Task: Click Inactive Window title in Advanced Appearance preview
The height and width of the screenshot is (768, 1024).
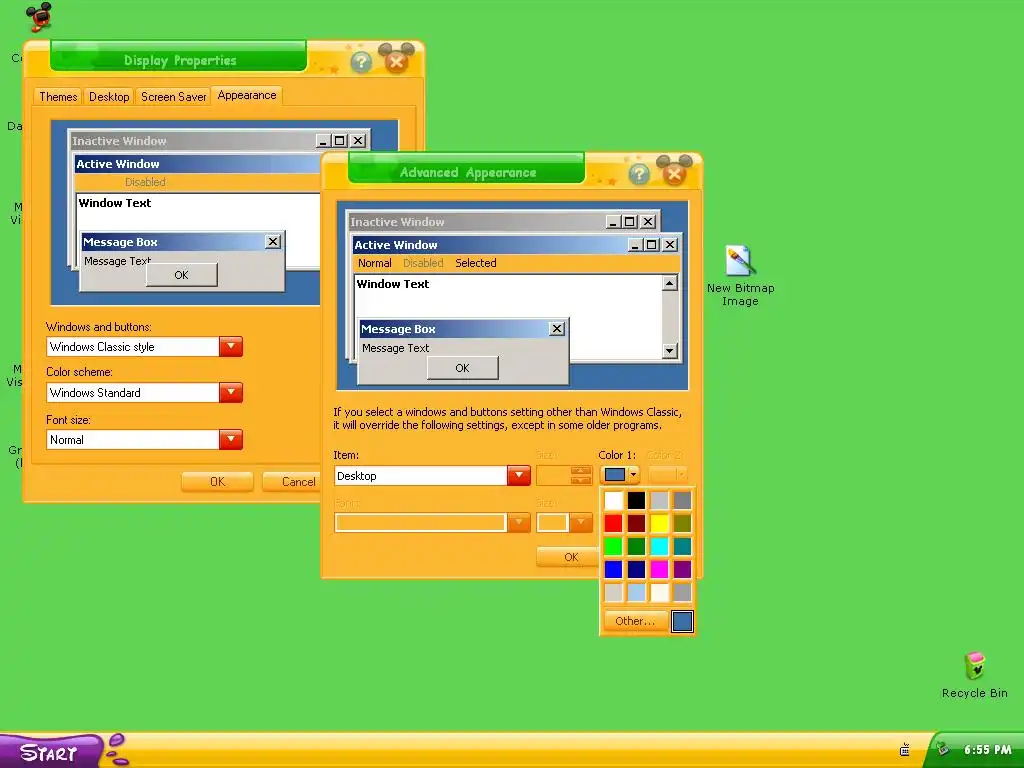Action: 397,222
